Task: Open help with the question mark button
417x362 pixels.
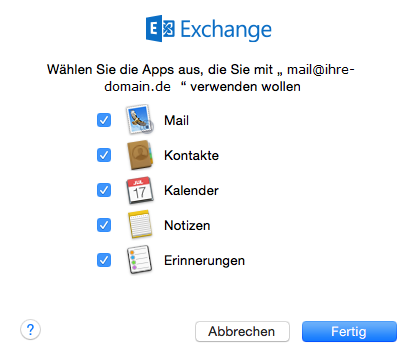Action: coord(30,330)
